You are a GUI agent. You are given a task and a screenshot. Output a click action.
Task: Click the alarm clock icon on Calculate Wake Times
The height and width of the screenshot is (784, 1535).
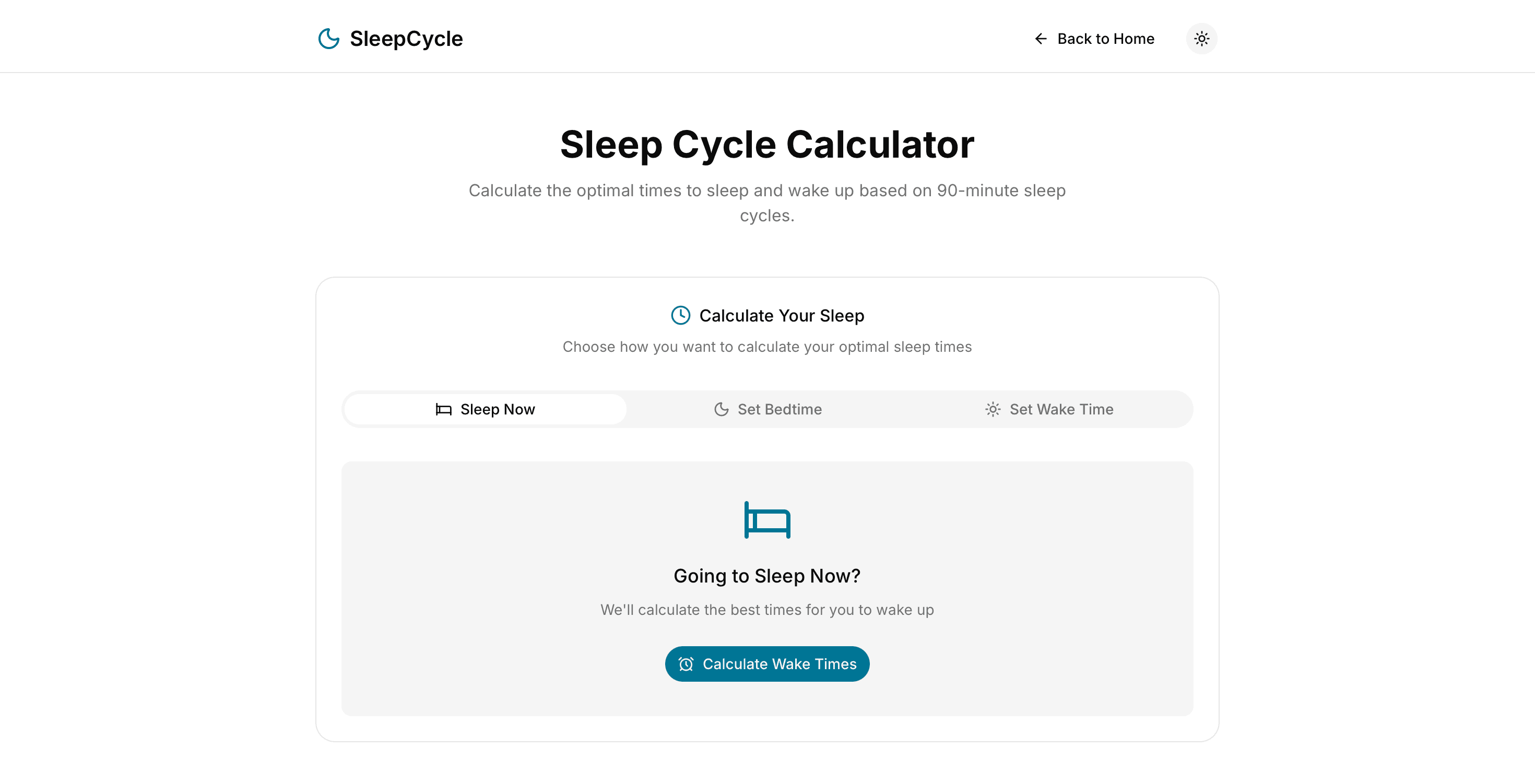point(687,663)
